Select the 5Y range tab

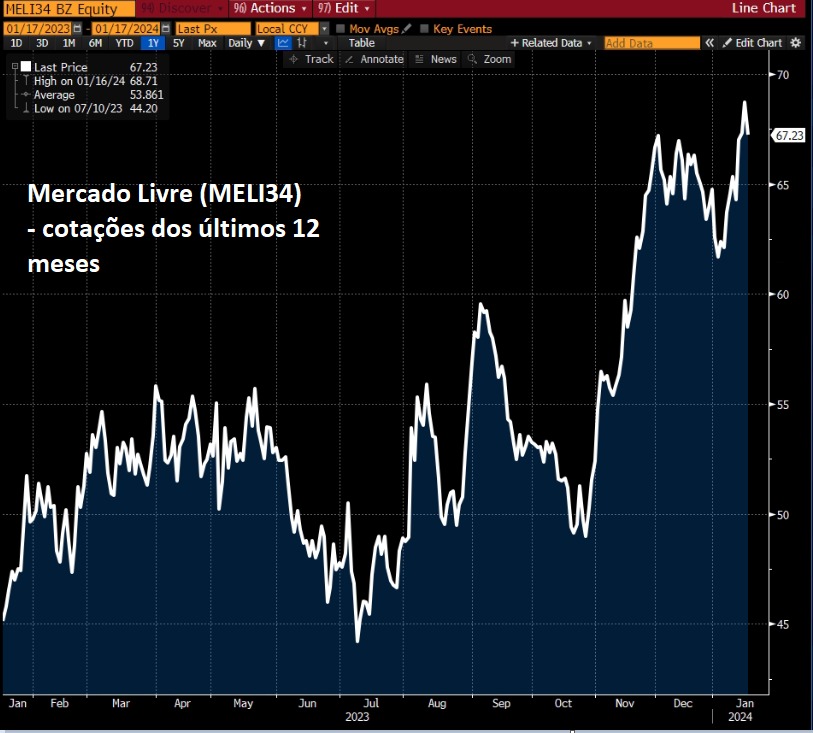coord(179,43)
